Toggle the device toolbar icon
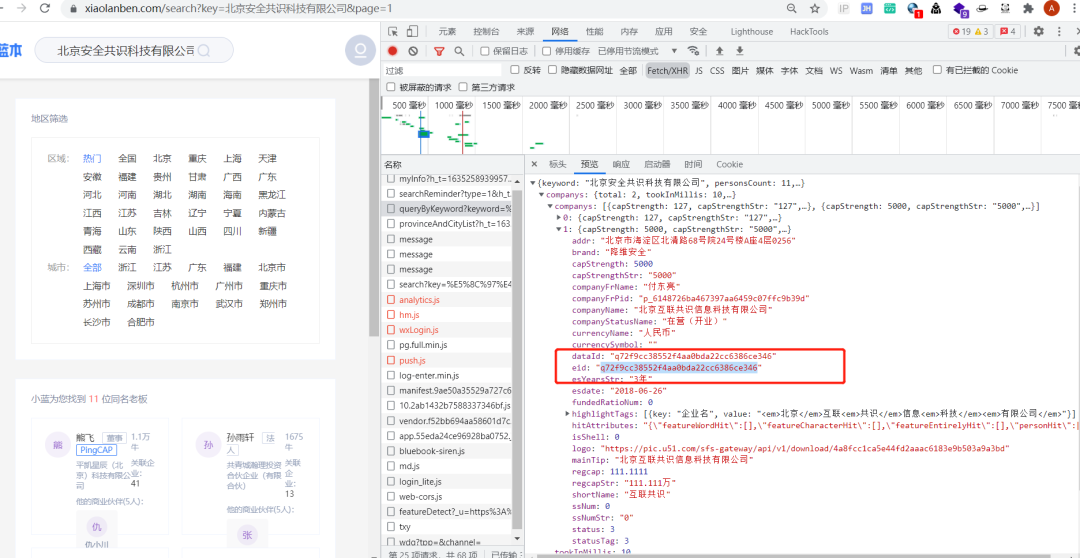Image resolution: width=1080 pixels, height=558 pixels. coord(412,32)
